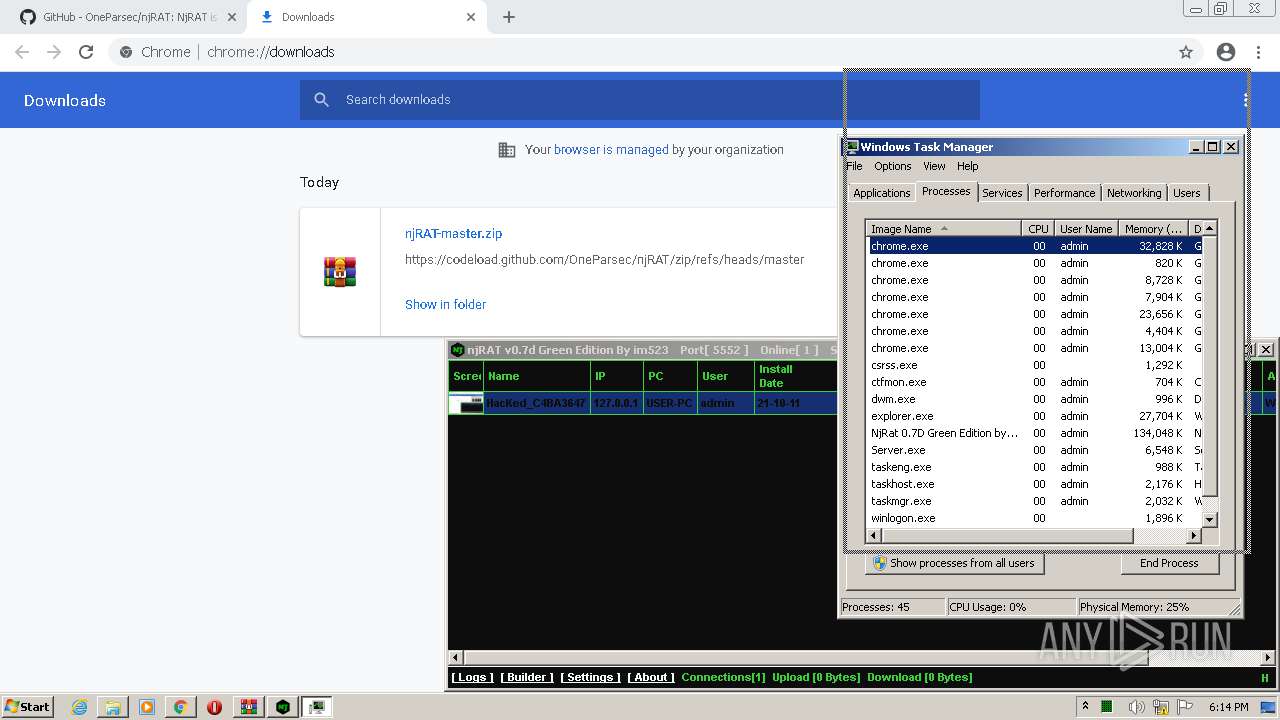
Task: Sort processes by User Name column
Action: [1085, 229]
